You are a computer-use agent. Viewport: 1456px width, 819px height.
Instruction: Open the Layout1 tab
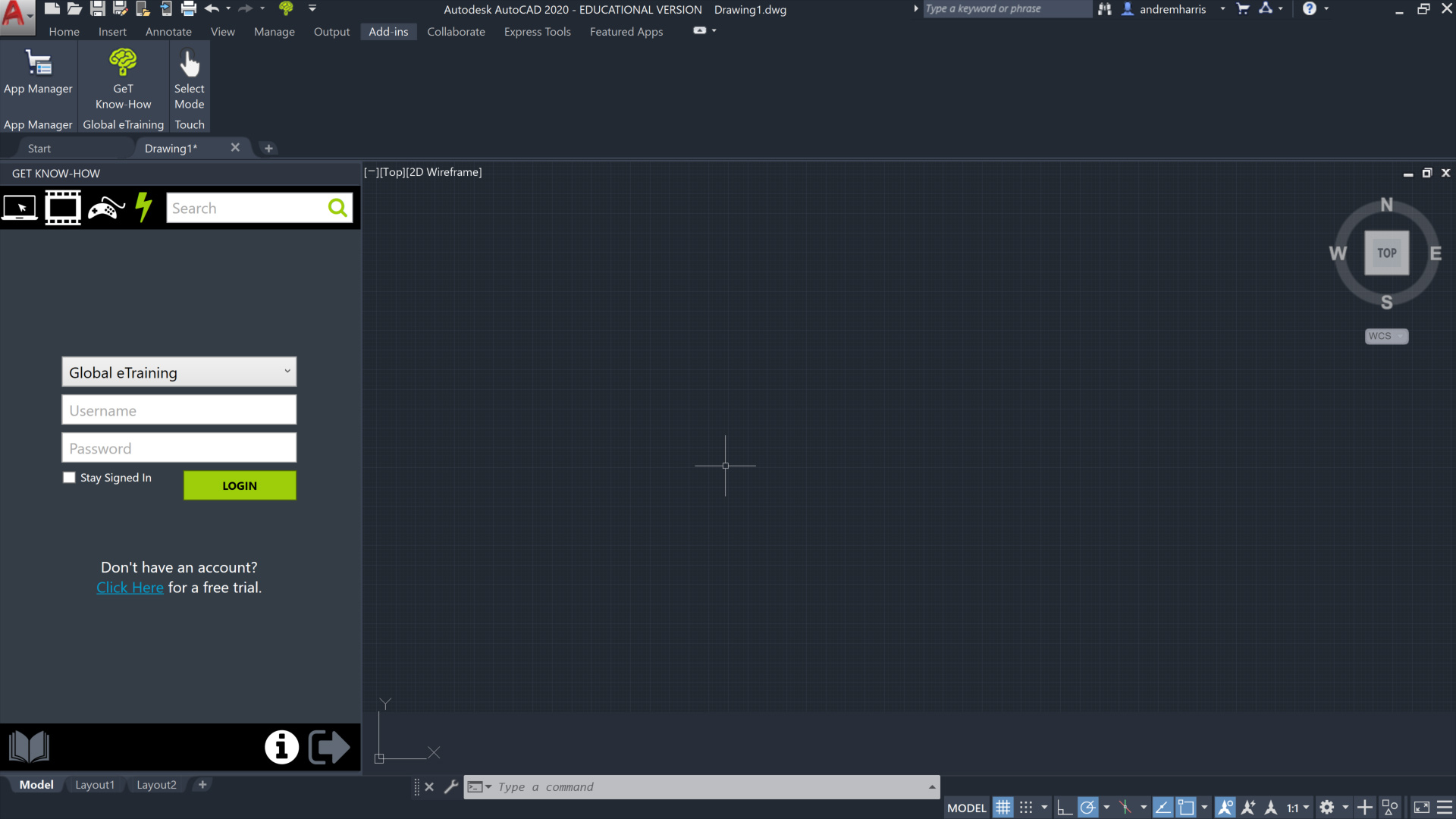pos(95,785)
